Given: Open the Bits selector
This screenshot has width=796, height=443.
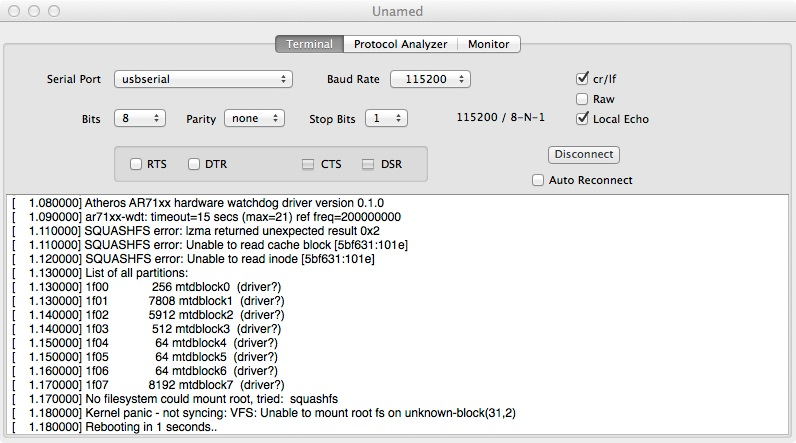Looking at the screenshot, I should click(x=139, y=118).
